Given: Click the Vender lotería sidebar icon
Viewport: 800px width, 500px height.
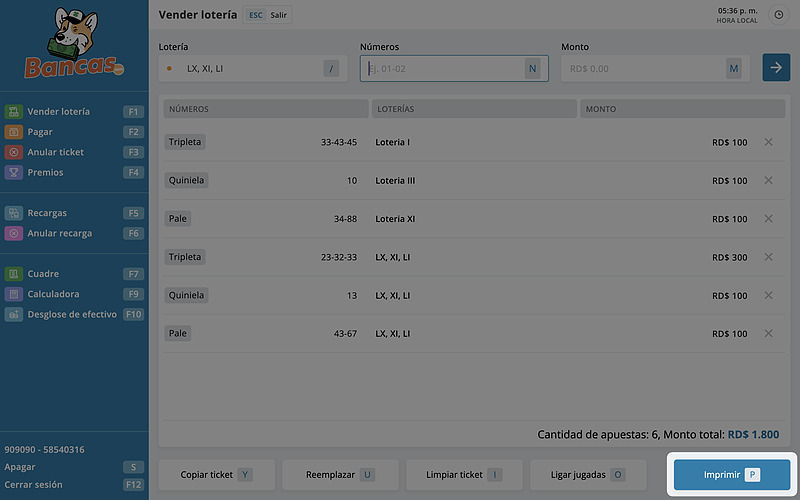Looking at the screenshot, I should (14, 112).
